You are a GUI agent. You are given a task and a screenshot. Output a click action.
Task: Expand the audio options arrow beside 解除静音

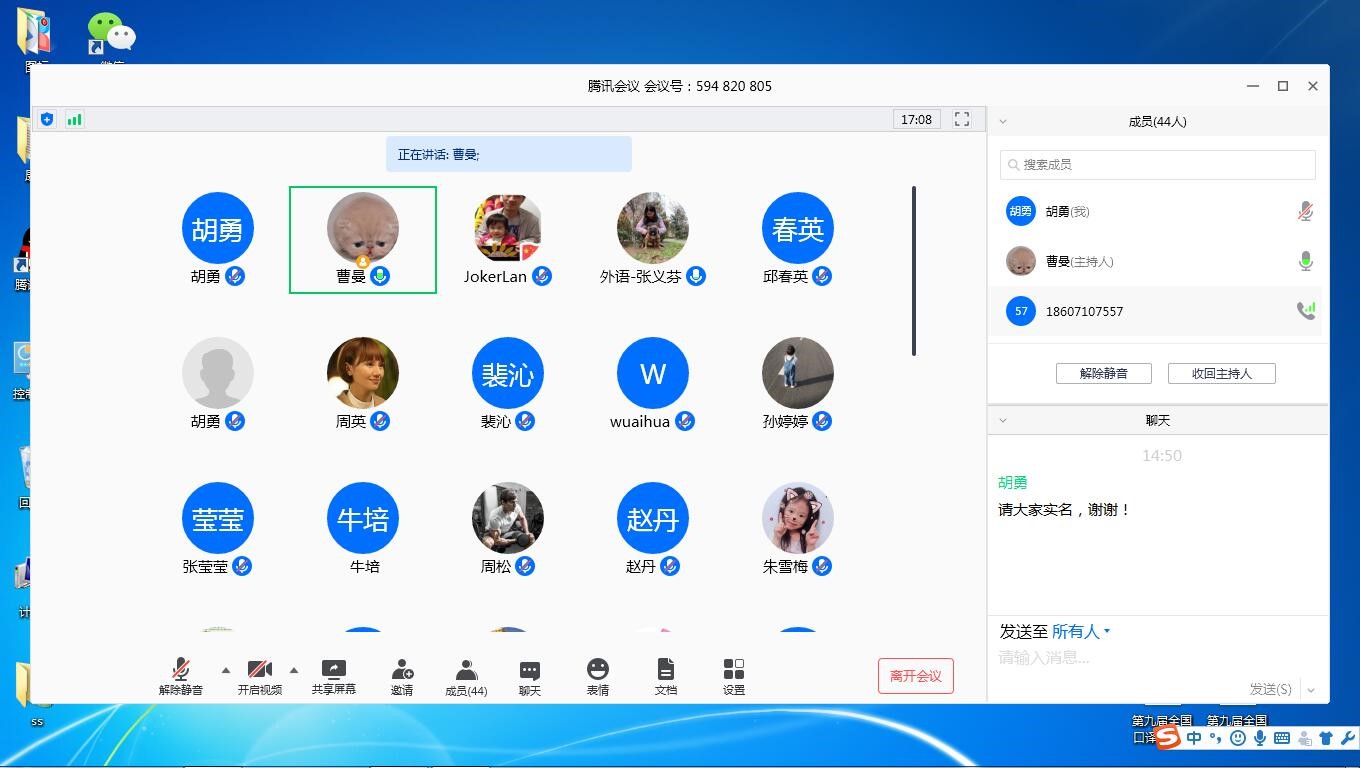point(226,670)
